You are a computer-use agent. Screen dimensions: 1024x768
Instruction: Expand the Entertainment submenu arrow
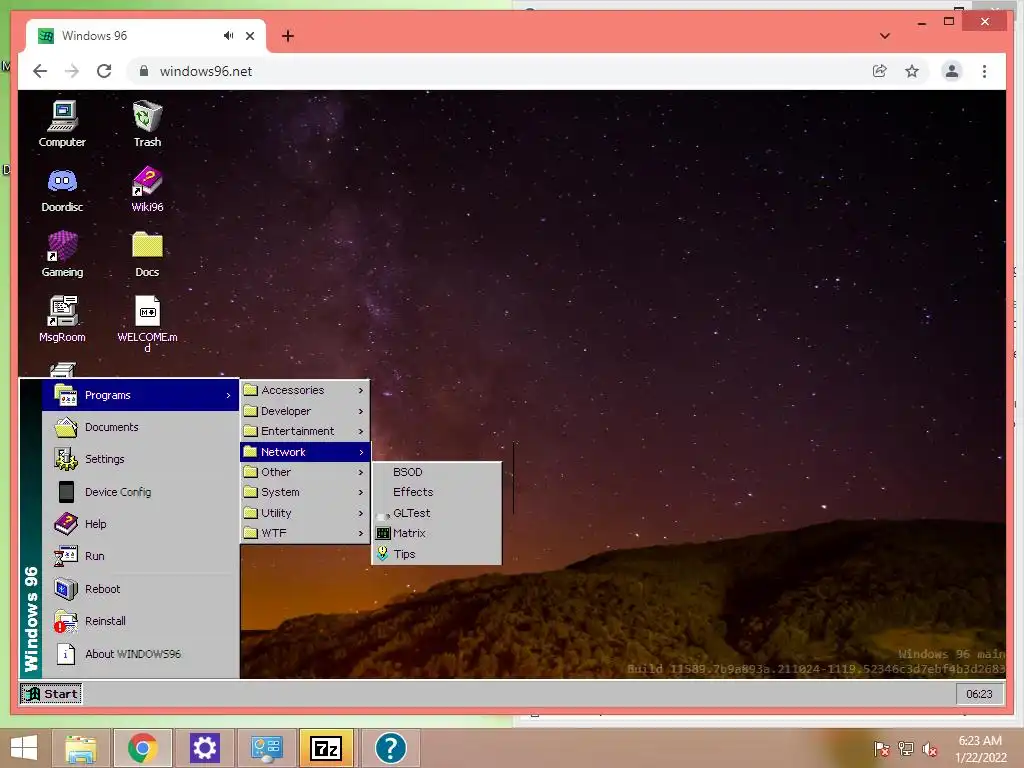[x=360, y=432]
